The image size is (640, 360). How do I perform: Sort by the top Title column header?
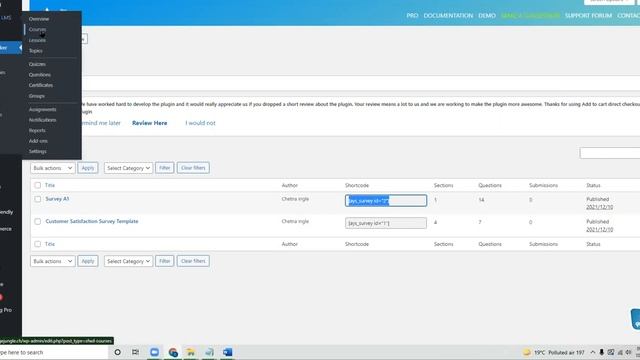(50, 185)
